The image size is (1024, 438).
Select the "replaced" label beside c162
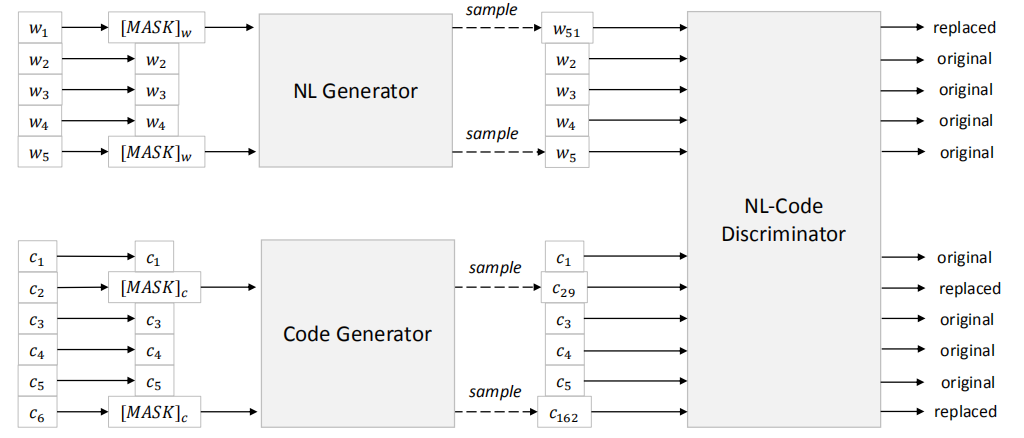point(965,412)
